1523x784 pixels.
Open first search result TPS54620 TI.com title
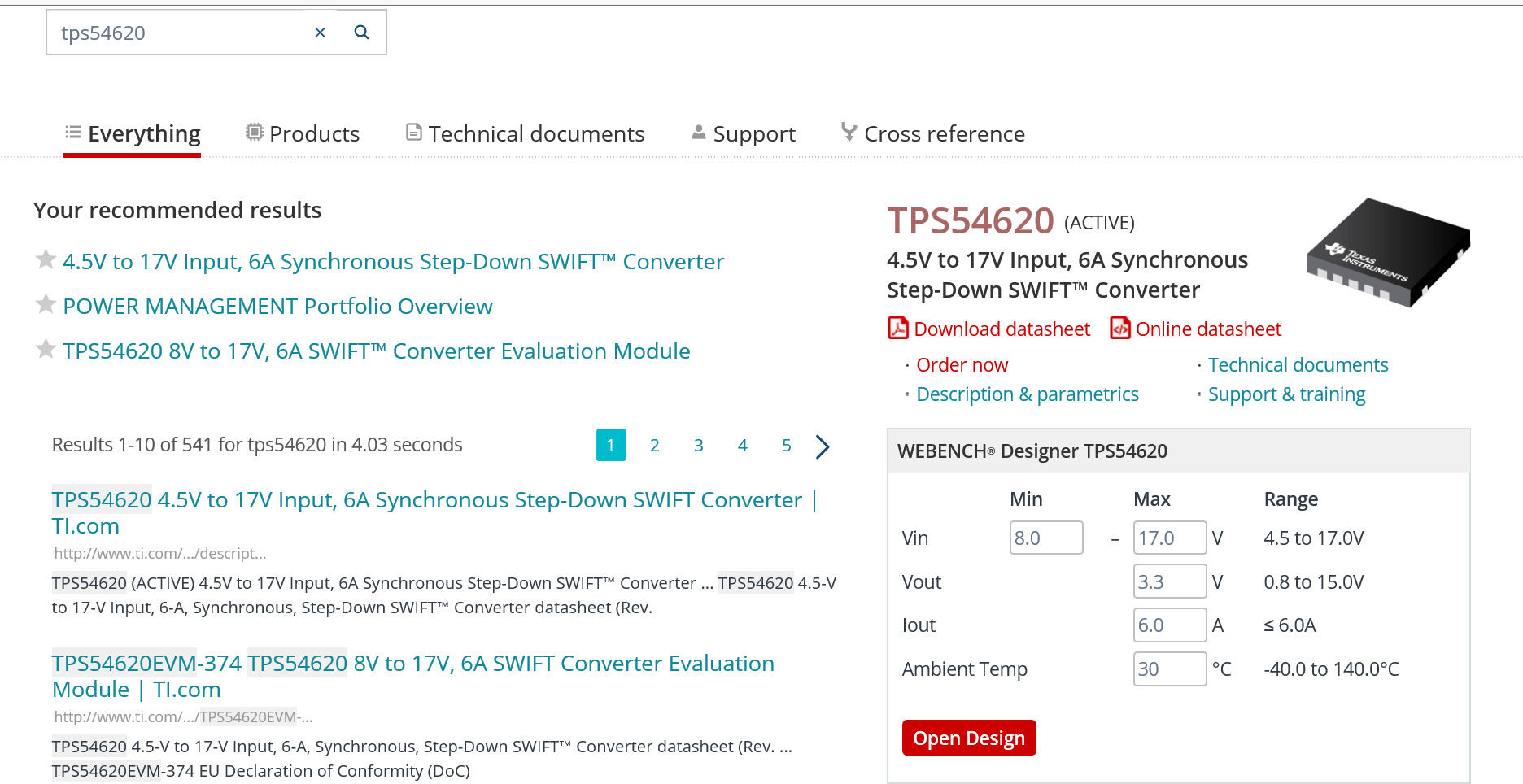click(434, 513)
